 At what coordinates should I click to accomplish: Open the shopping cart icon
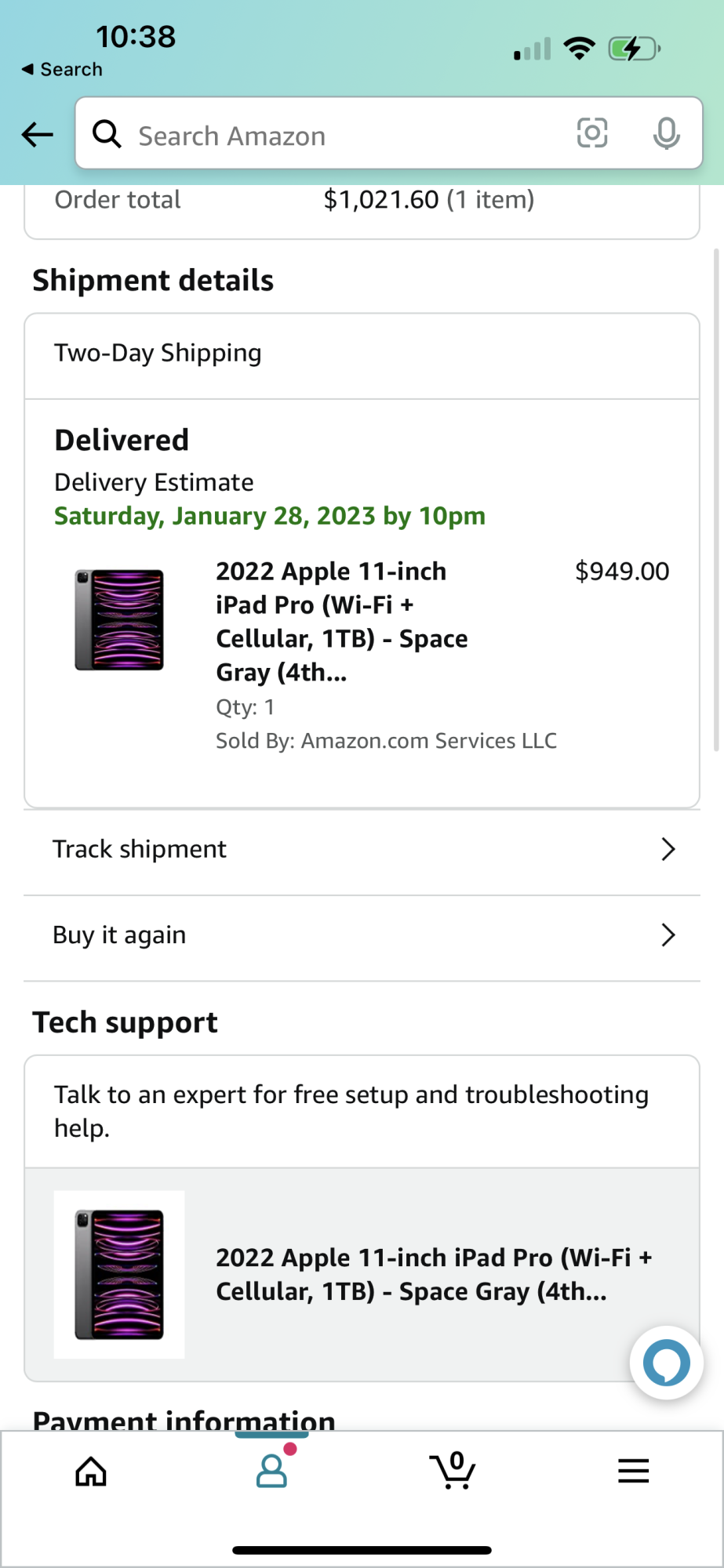pyautogui.click(x=453, y=1471)
